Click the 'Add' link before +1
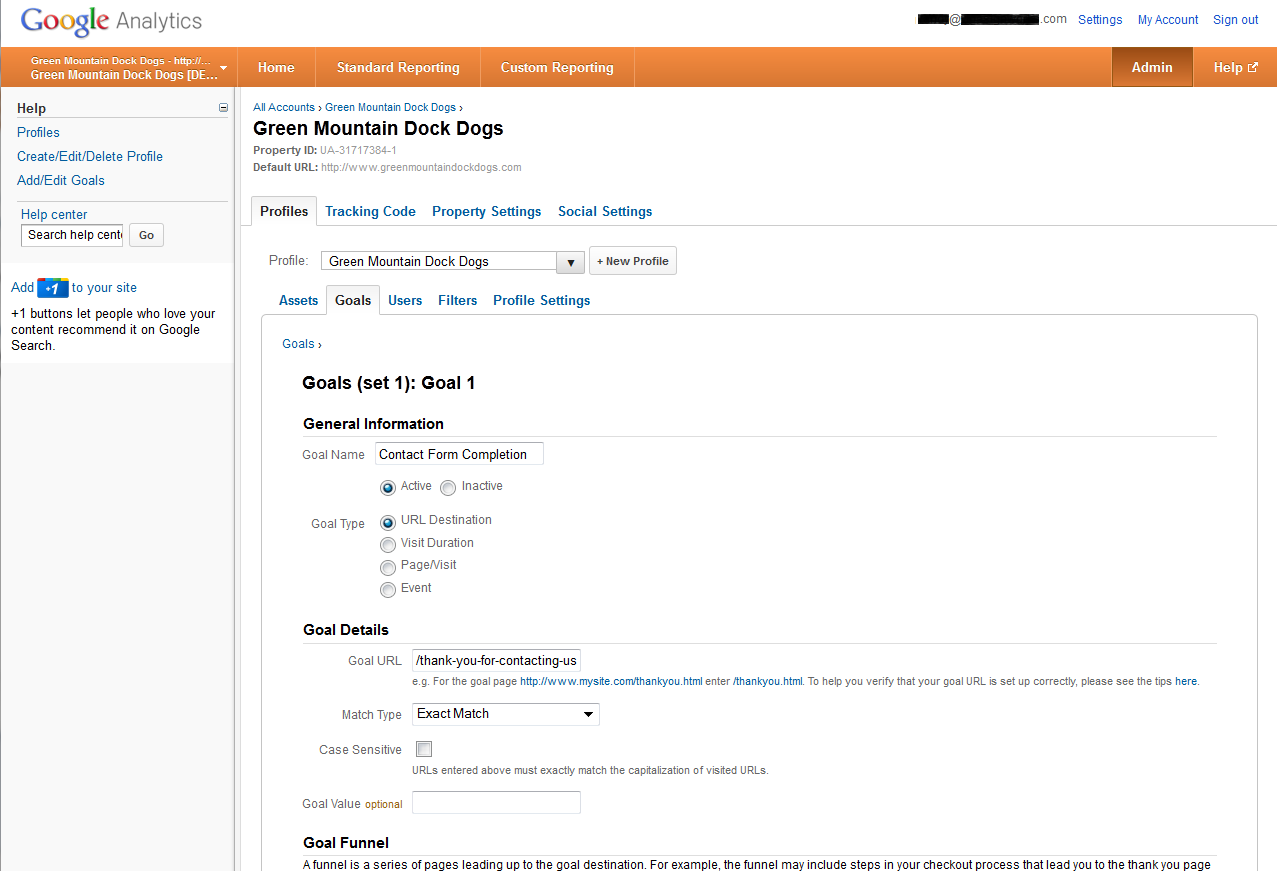The height and width of the screenshot is (871, 1277). point(22,288)
